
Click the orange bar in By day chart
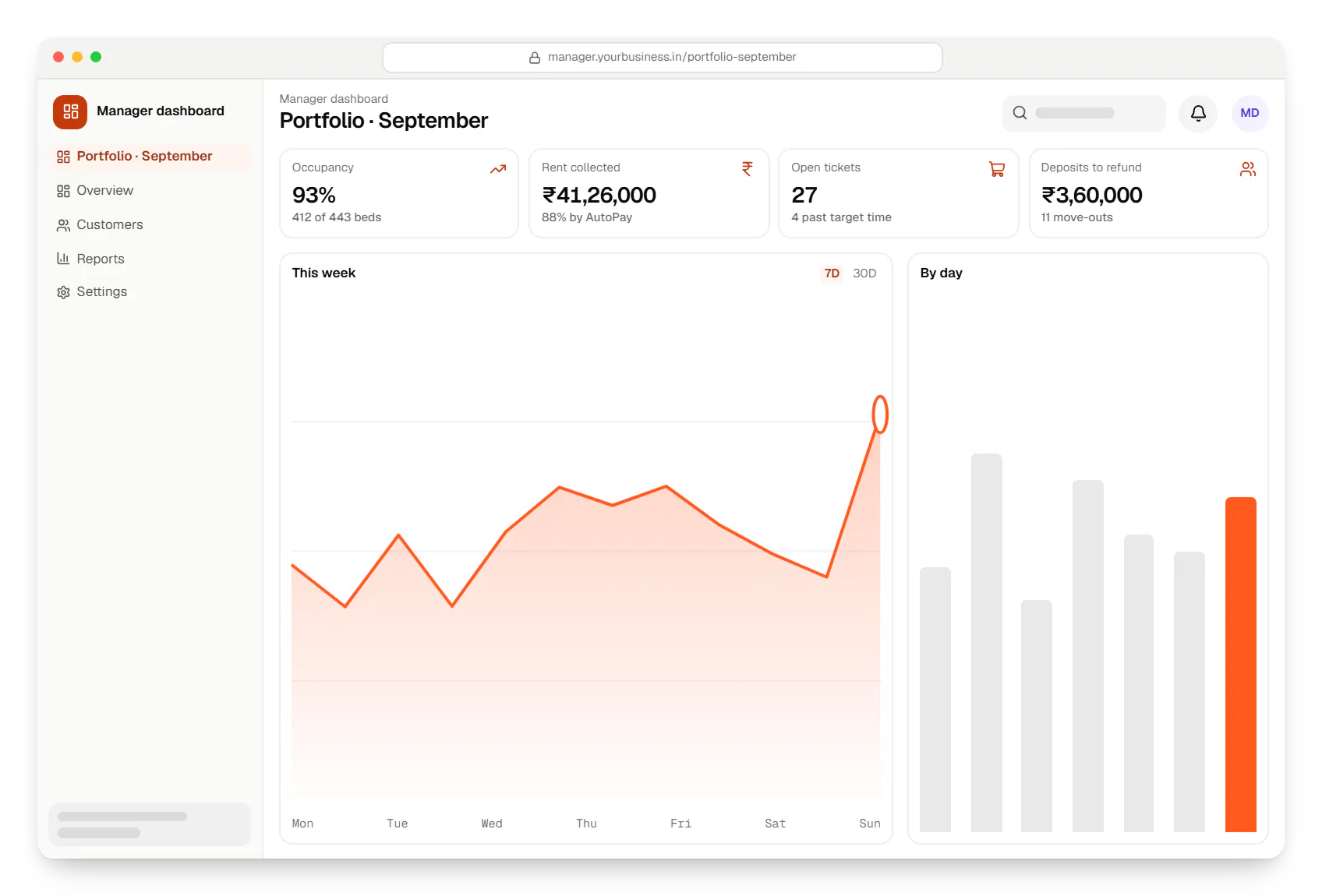(1241, 665)
